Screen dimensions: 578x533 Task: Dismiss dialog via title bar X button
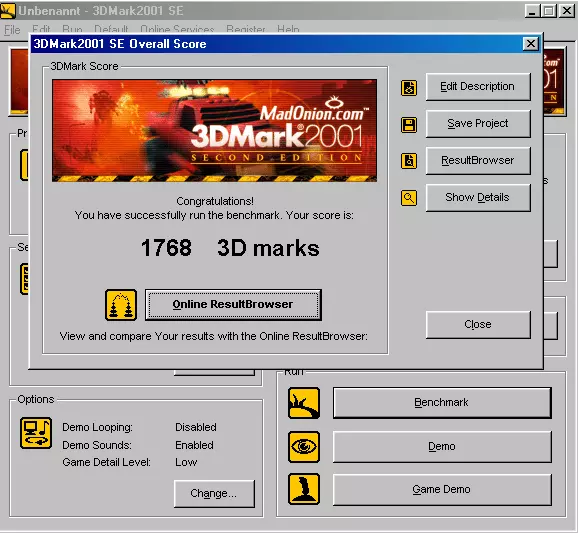pos(530,44)
